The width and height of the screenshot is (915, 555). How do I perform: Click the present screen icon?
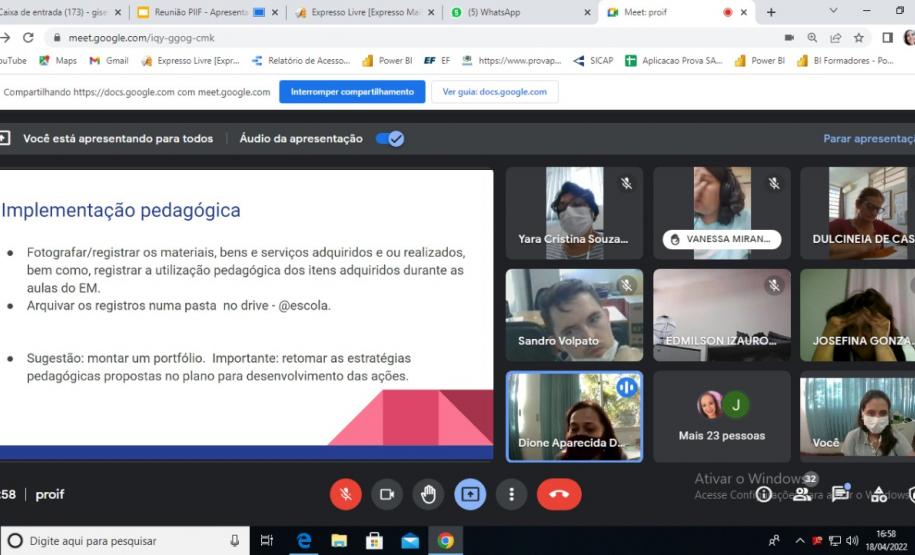point(470,494)
